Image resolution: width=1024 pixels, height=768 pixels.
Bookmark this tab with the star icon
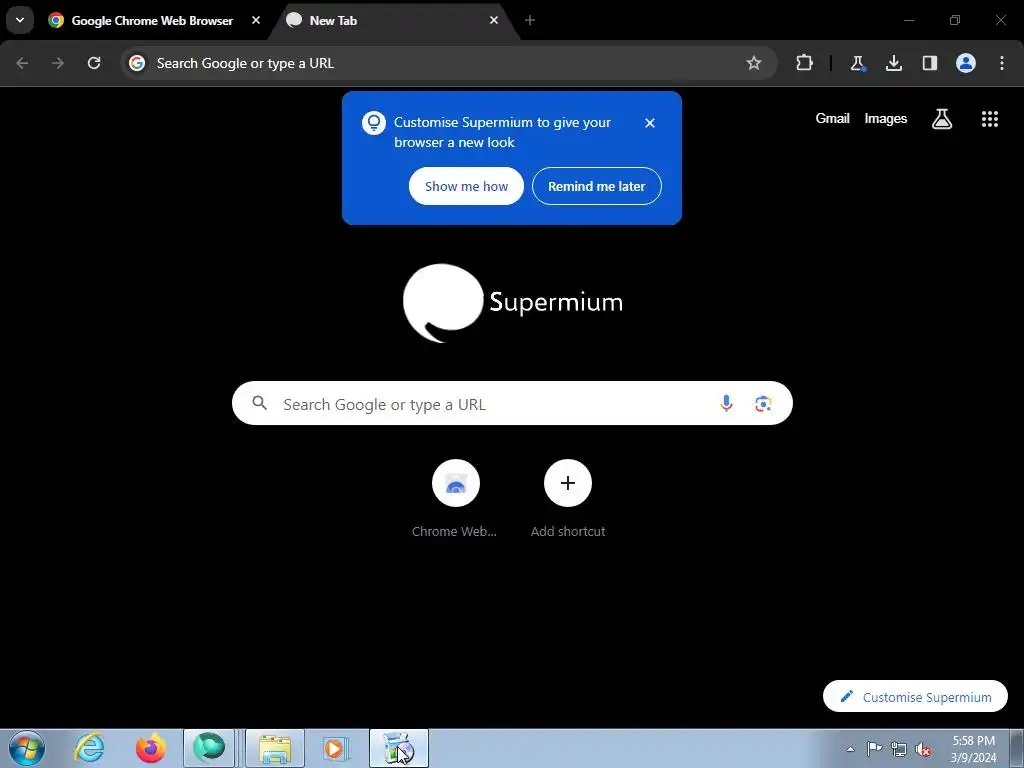tap(754, 63)
